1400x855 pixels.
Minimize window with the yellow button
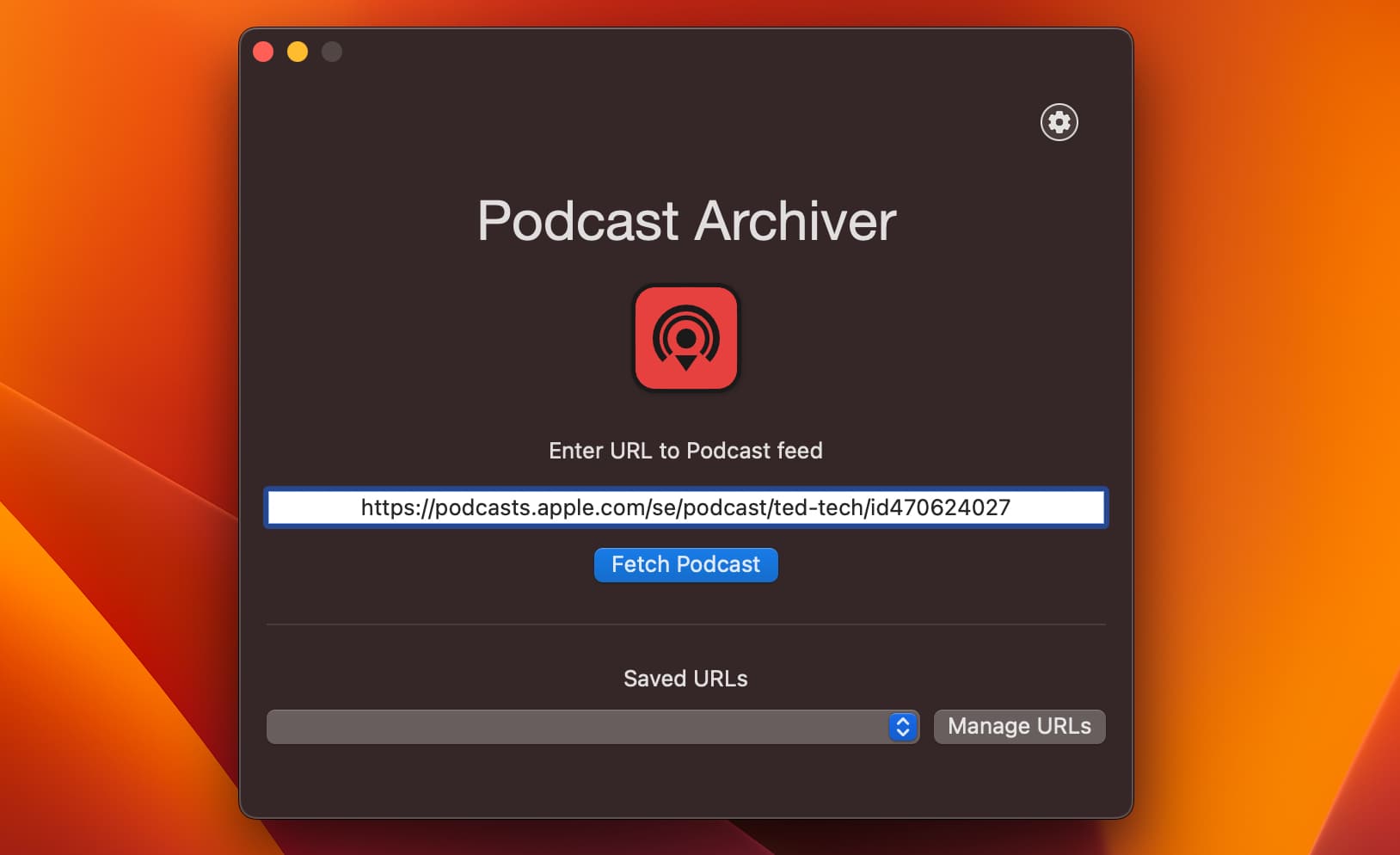coord(298,52)
